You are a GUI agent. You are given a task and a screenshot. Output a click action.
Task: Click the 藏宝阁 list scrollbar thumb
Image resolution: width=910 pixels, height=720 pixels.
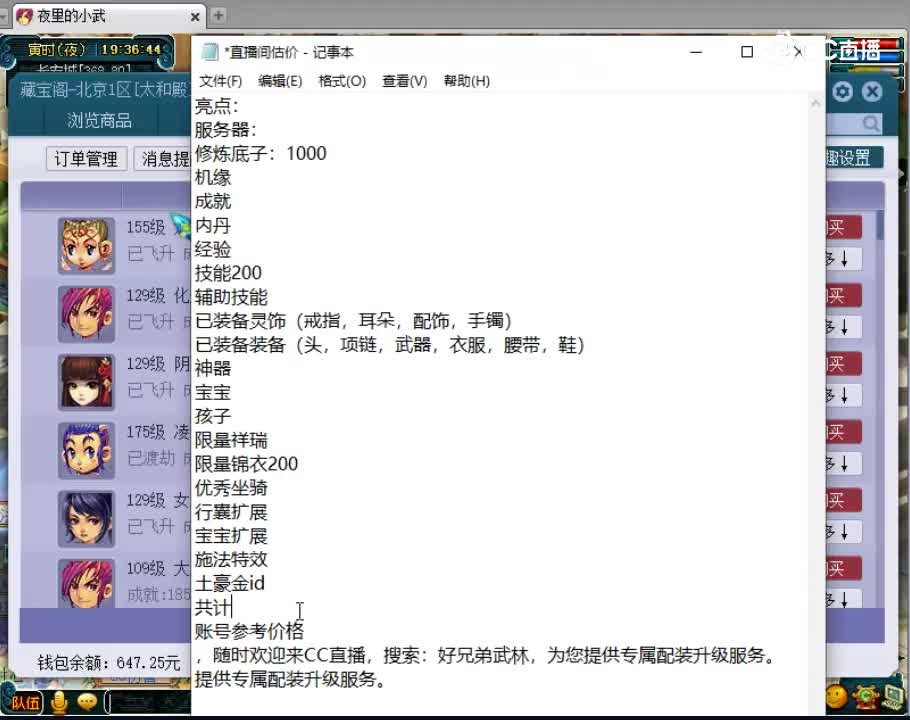tap(880, 226)
